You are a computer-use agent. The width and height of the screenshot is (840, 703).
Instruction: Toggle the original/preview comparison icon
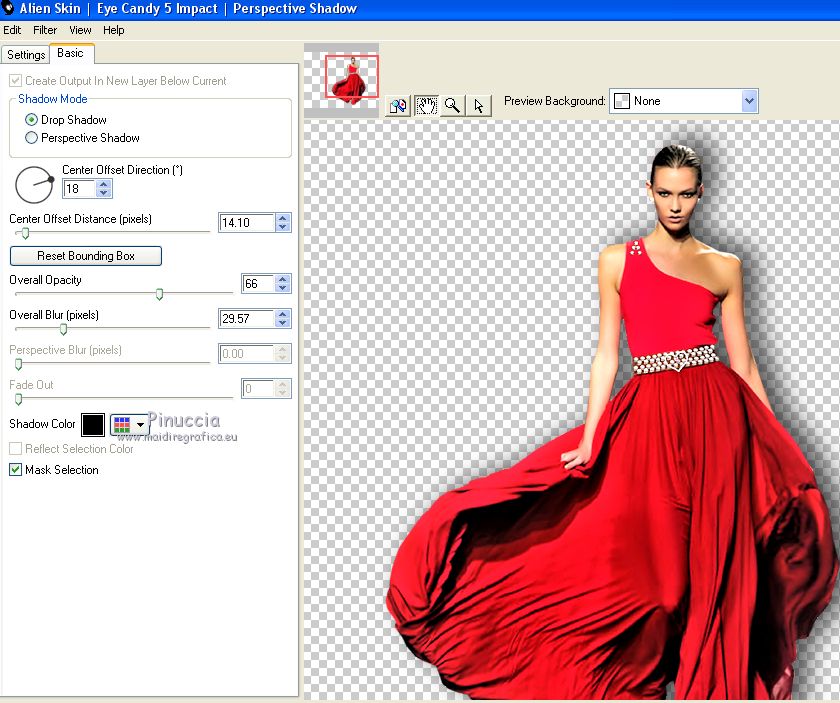point(399,105)
